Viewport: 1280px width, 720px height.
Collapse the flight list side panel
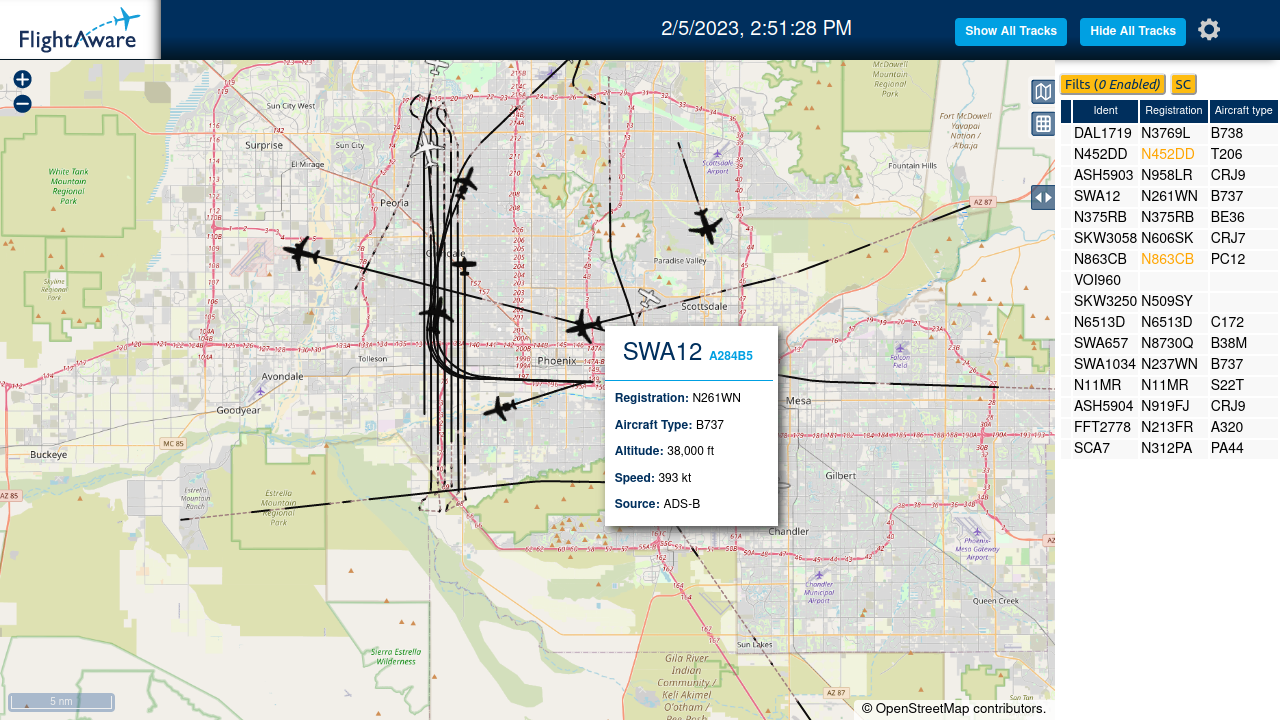(x=1043, y=197)
